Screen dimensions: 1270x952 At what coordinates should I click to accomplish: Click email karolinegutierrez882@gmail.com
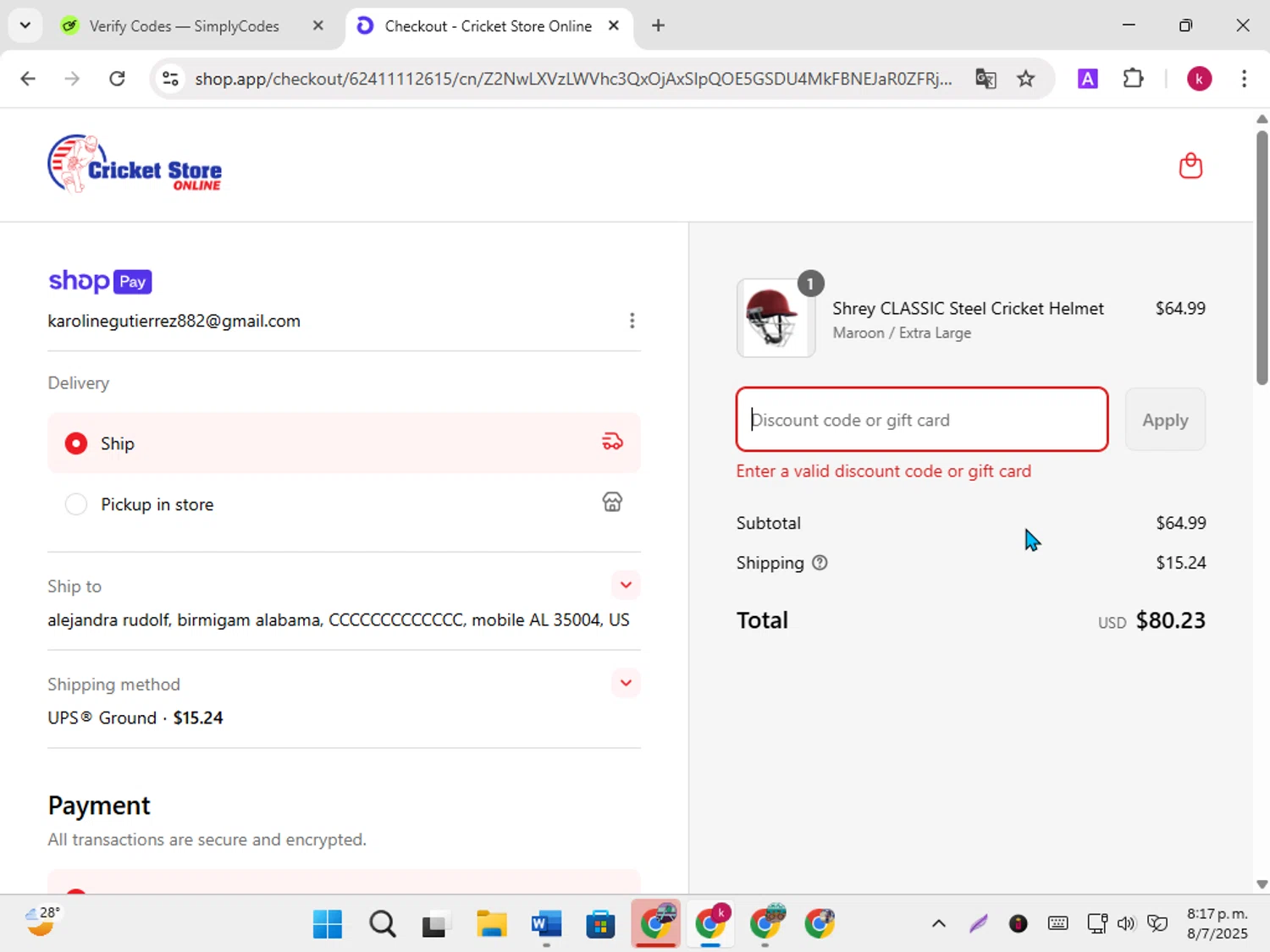174,321
